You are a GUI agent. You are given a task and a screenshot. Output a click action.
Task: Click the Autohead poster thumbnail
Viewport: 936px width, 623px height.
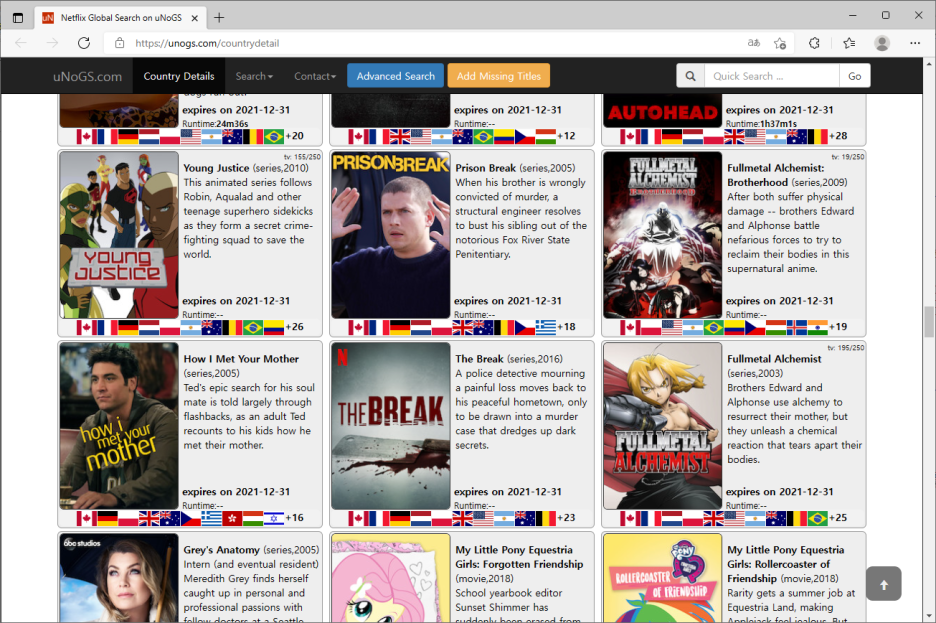[x=663, y=110]
